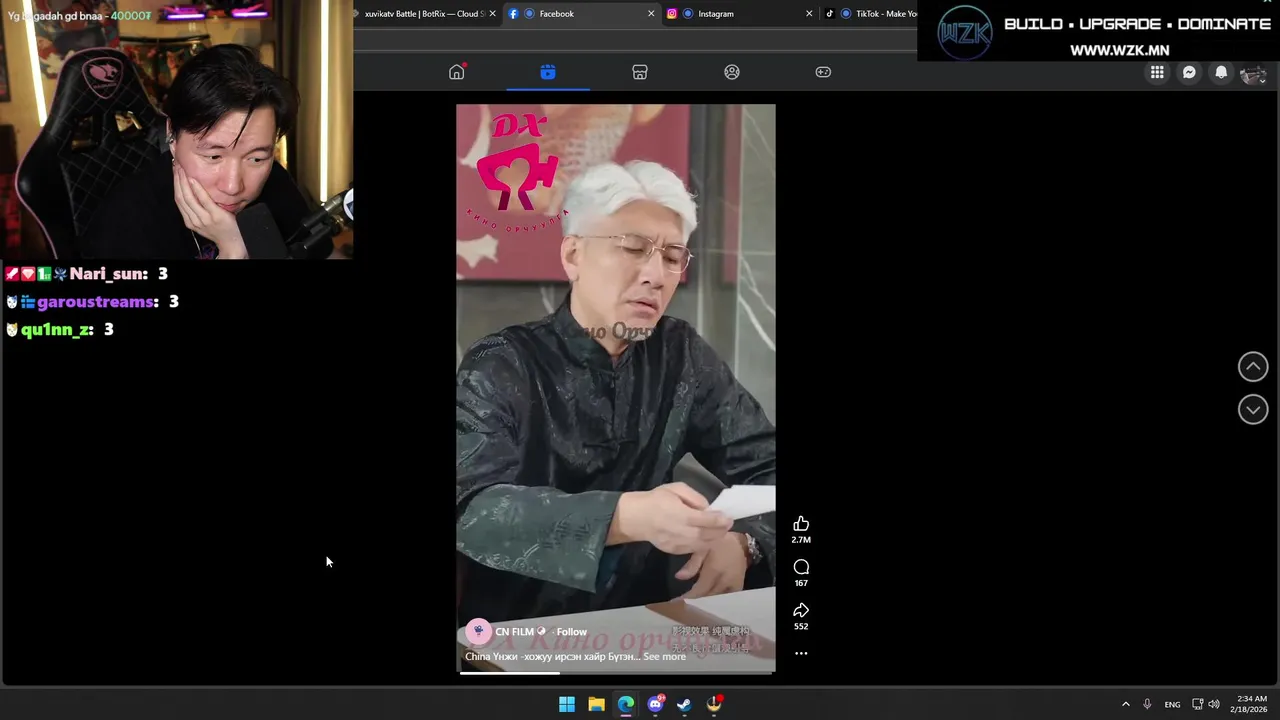Switch to the TikTok browser tab
Image resolution: width=1280 pixels, height=720 pixels.
pyautogui.click(x=868, y=14)
